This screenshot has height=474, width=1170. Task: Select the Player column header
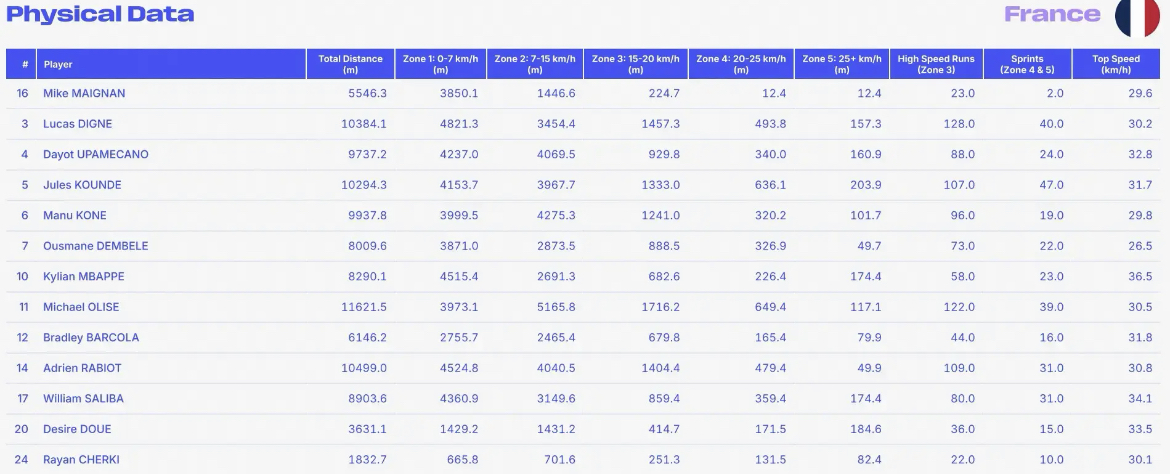pyautogui.click(x=171, y=64)
